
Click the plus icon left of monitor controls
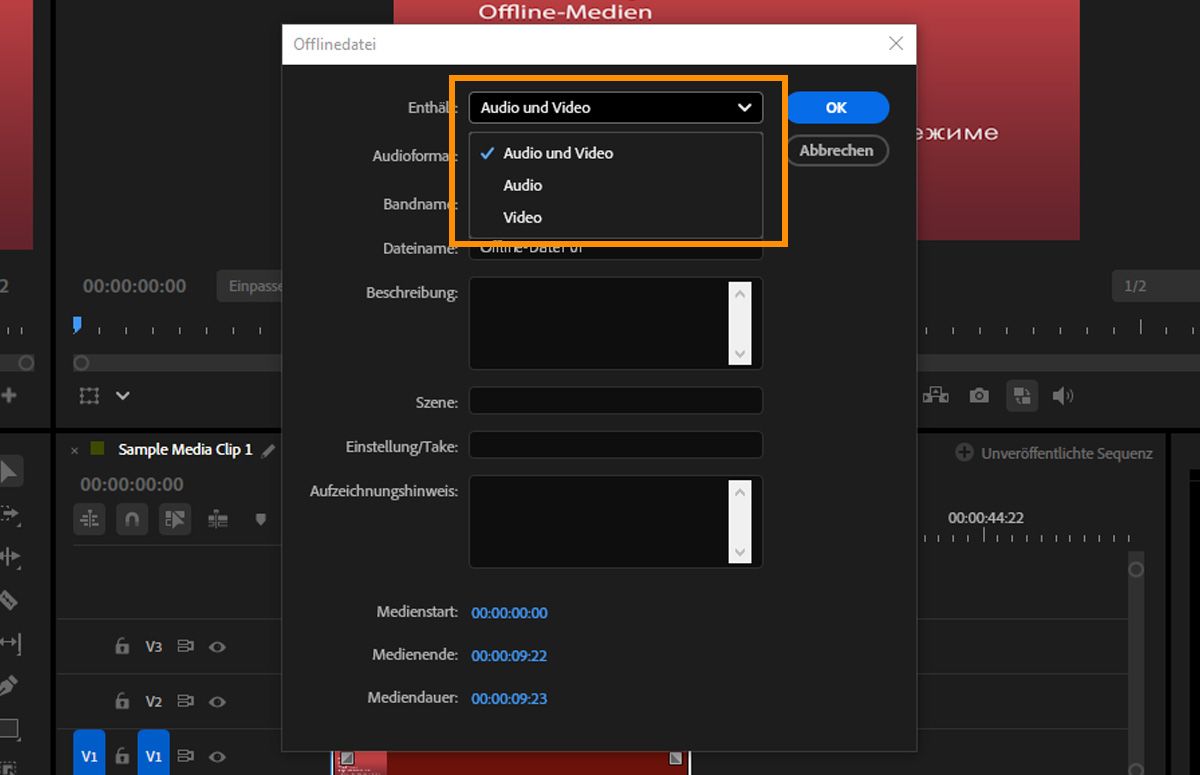[x=9, y=395]
